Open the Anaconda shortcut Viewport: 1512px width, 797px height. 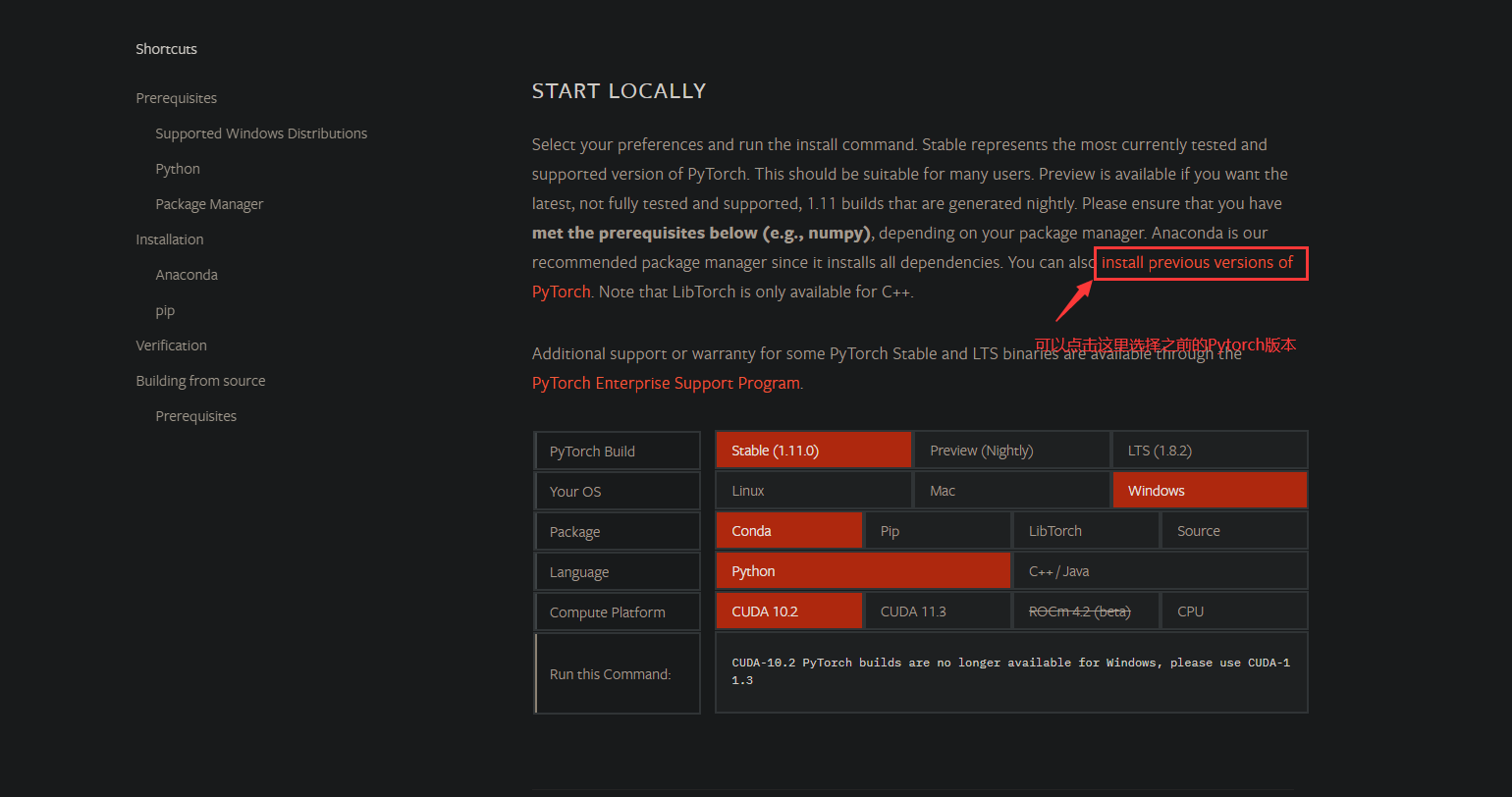(x=187, y=275)
